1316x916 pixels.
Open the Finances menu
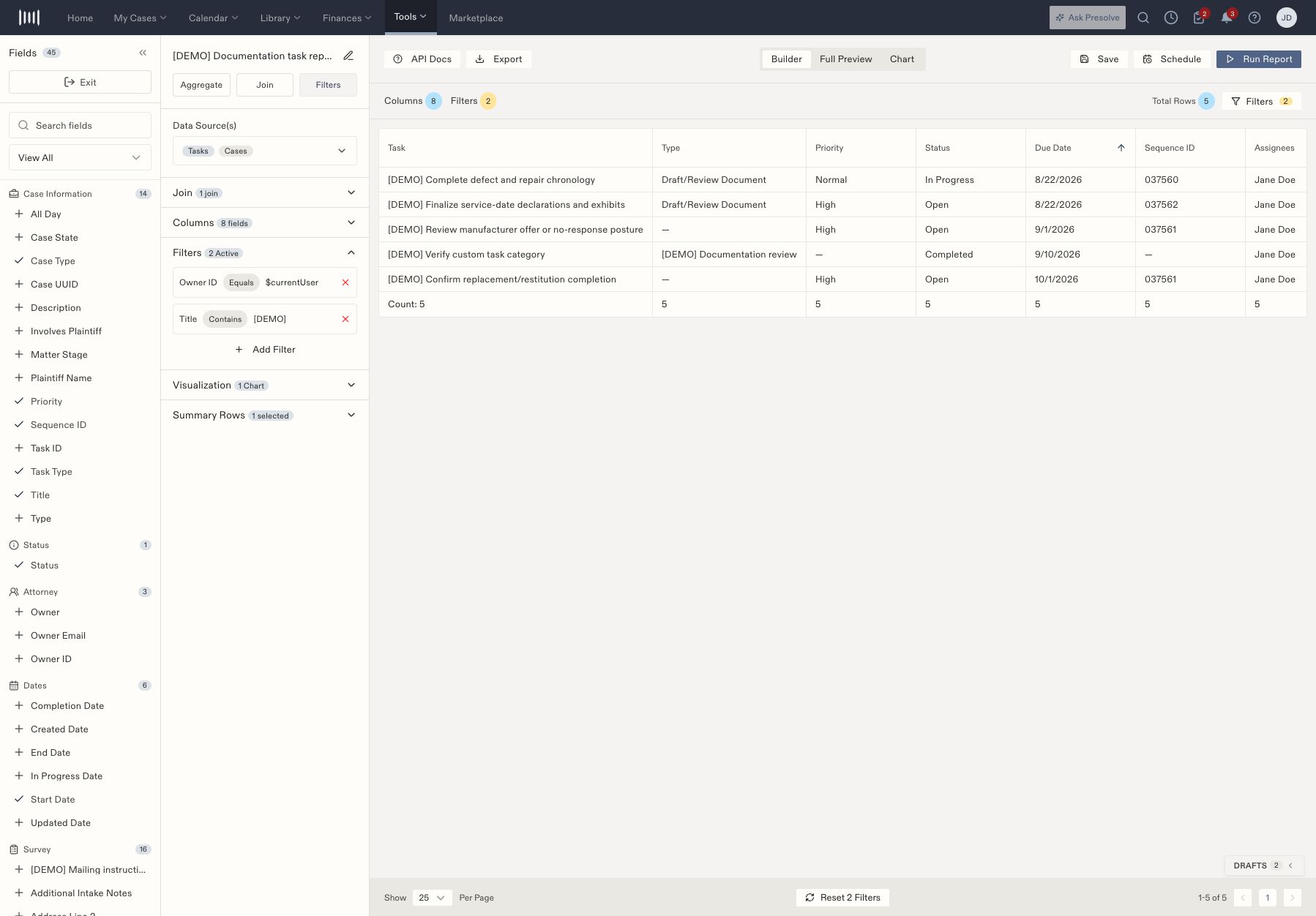347,18
